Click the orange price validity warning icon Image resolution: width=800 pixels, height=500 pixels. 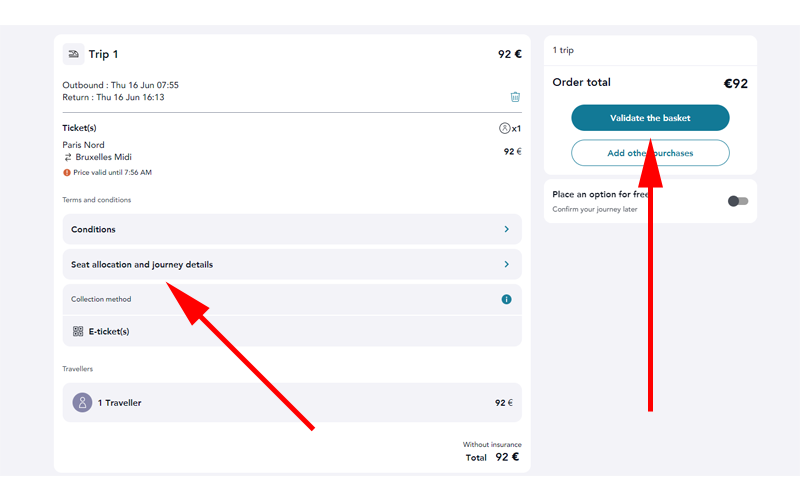pyautogui.click(x=67, y=172)
